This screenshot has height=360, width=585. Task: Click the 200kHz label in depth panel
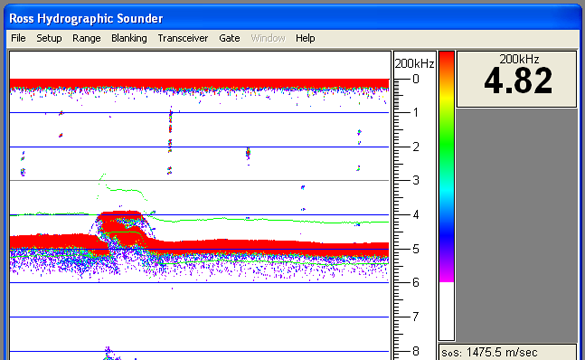[519, 59]
